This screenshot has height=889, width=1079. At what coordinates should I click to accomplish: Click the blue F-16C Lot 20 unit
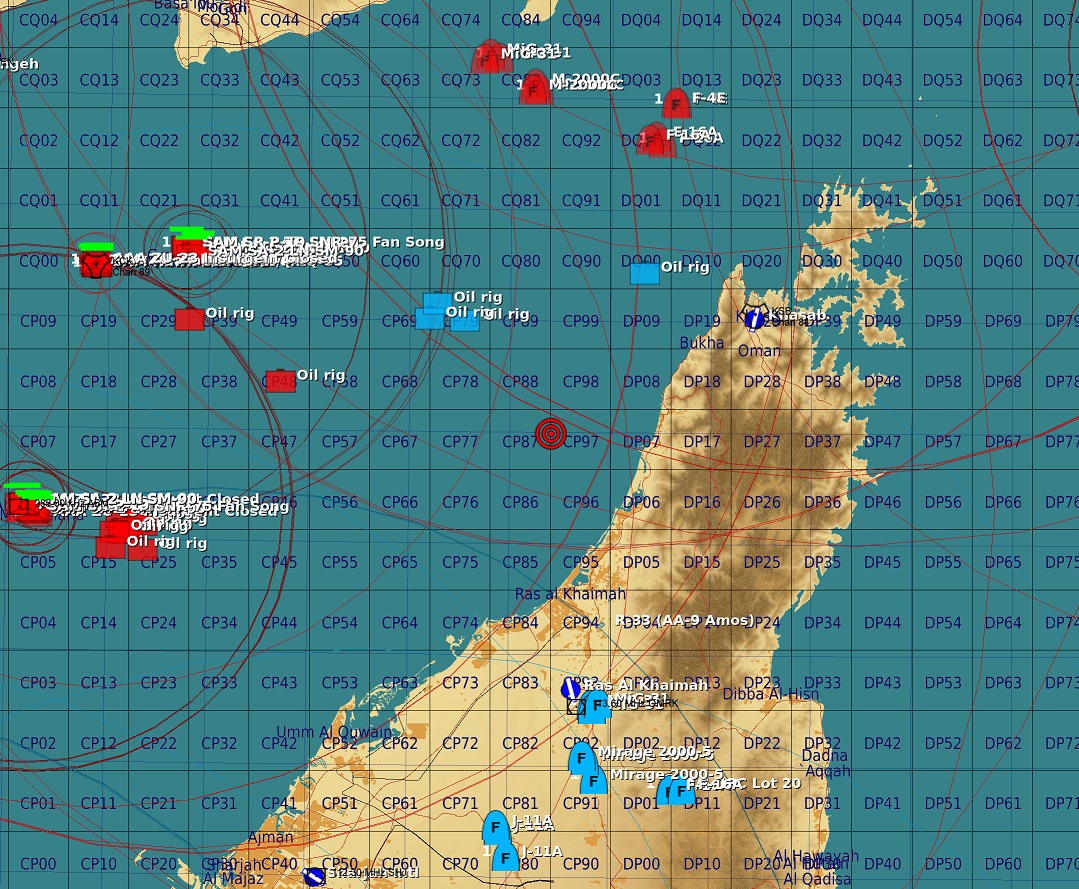(680, 791)
